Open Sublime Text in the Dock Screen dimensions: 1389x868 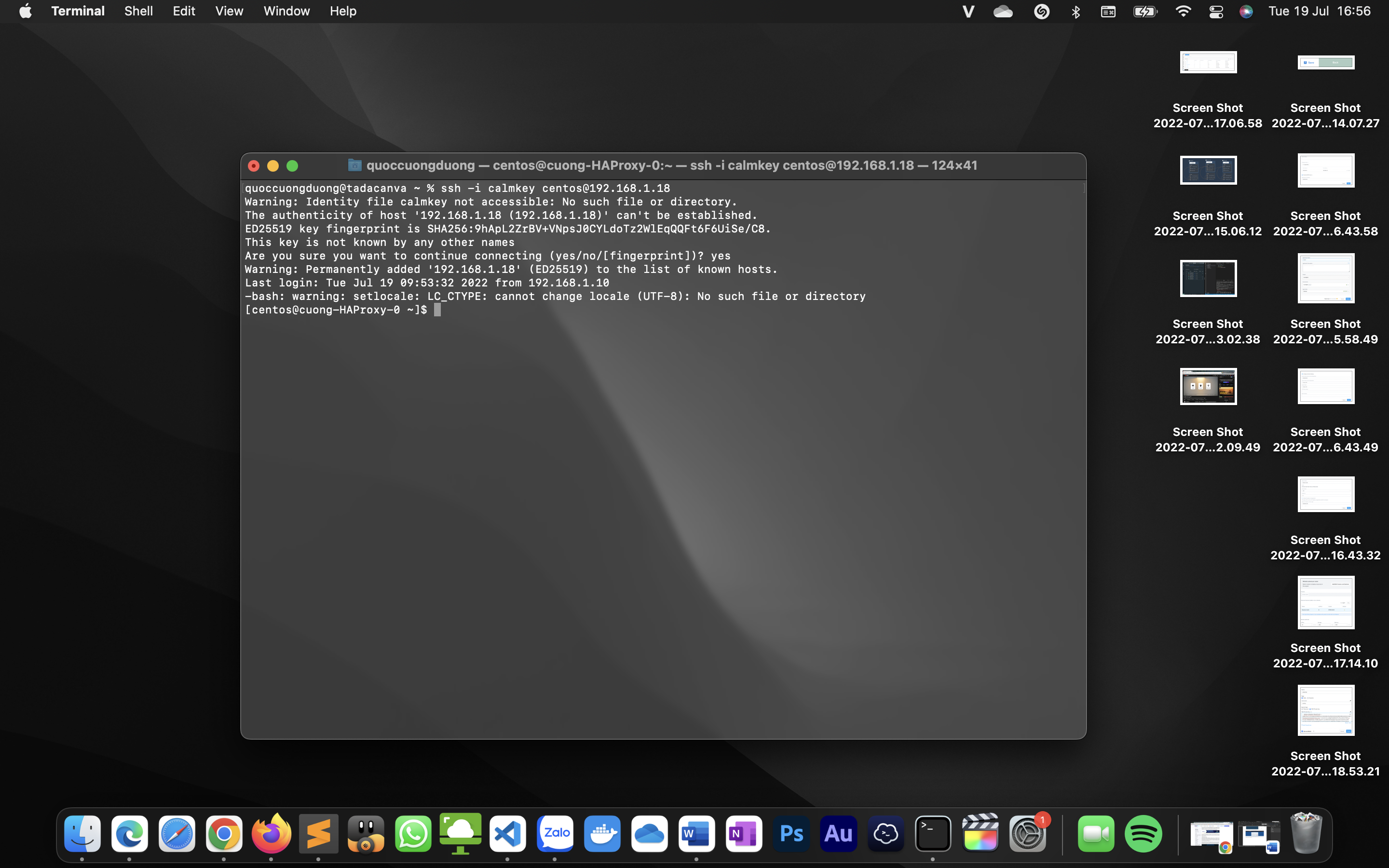tap(318, 834)
